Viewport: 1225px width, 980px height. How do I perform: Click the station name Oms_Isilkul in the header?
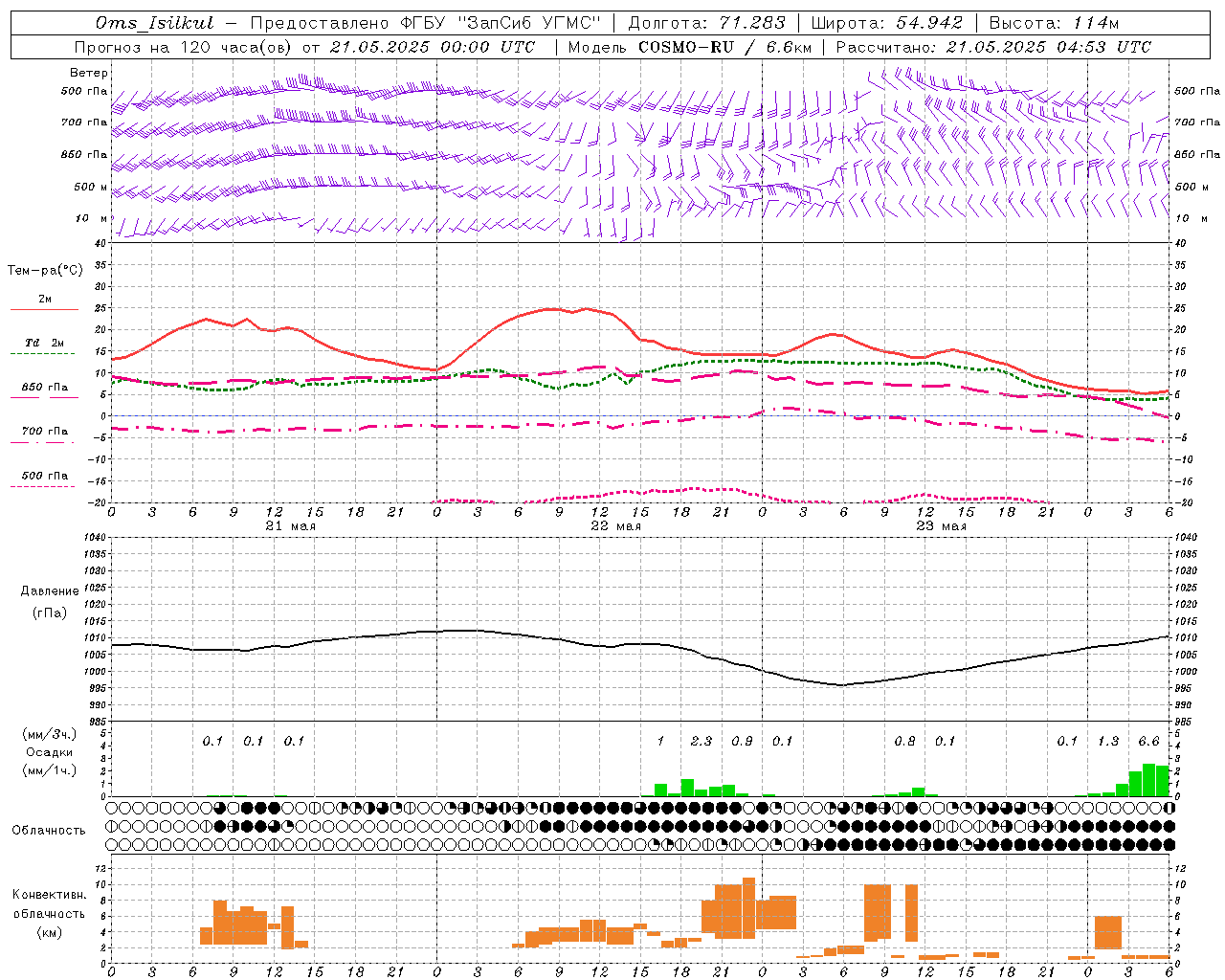click(x=155, y=23)
